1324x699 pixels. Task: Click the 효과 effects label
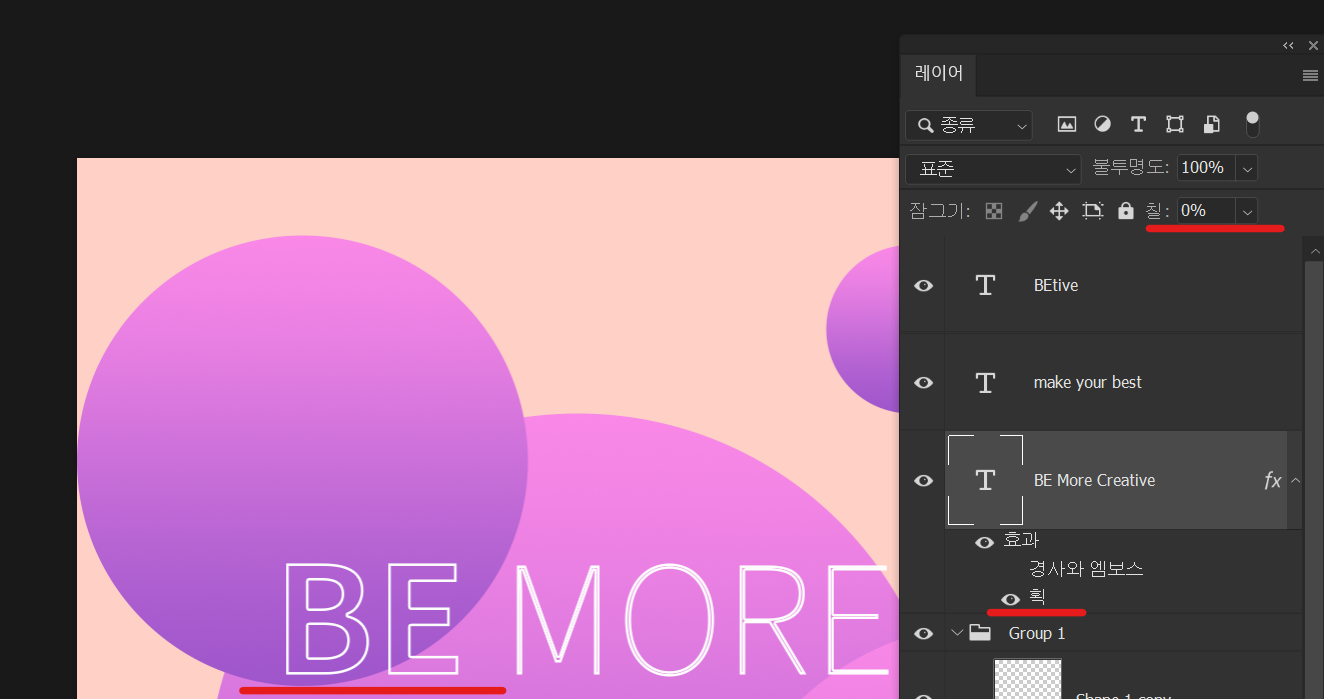click(x=1021, y=541)
